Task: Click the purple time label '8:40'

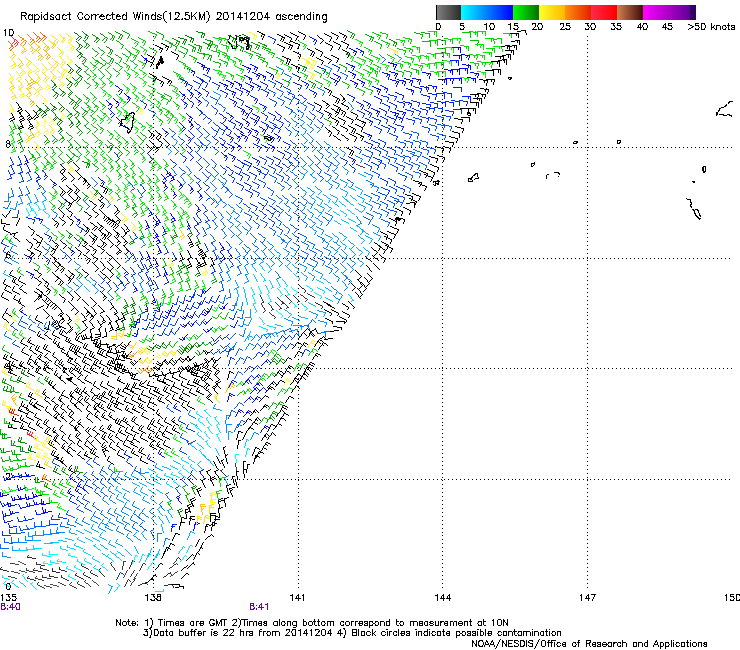Action: click(x=10, y=607)
